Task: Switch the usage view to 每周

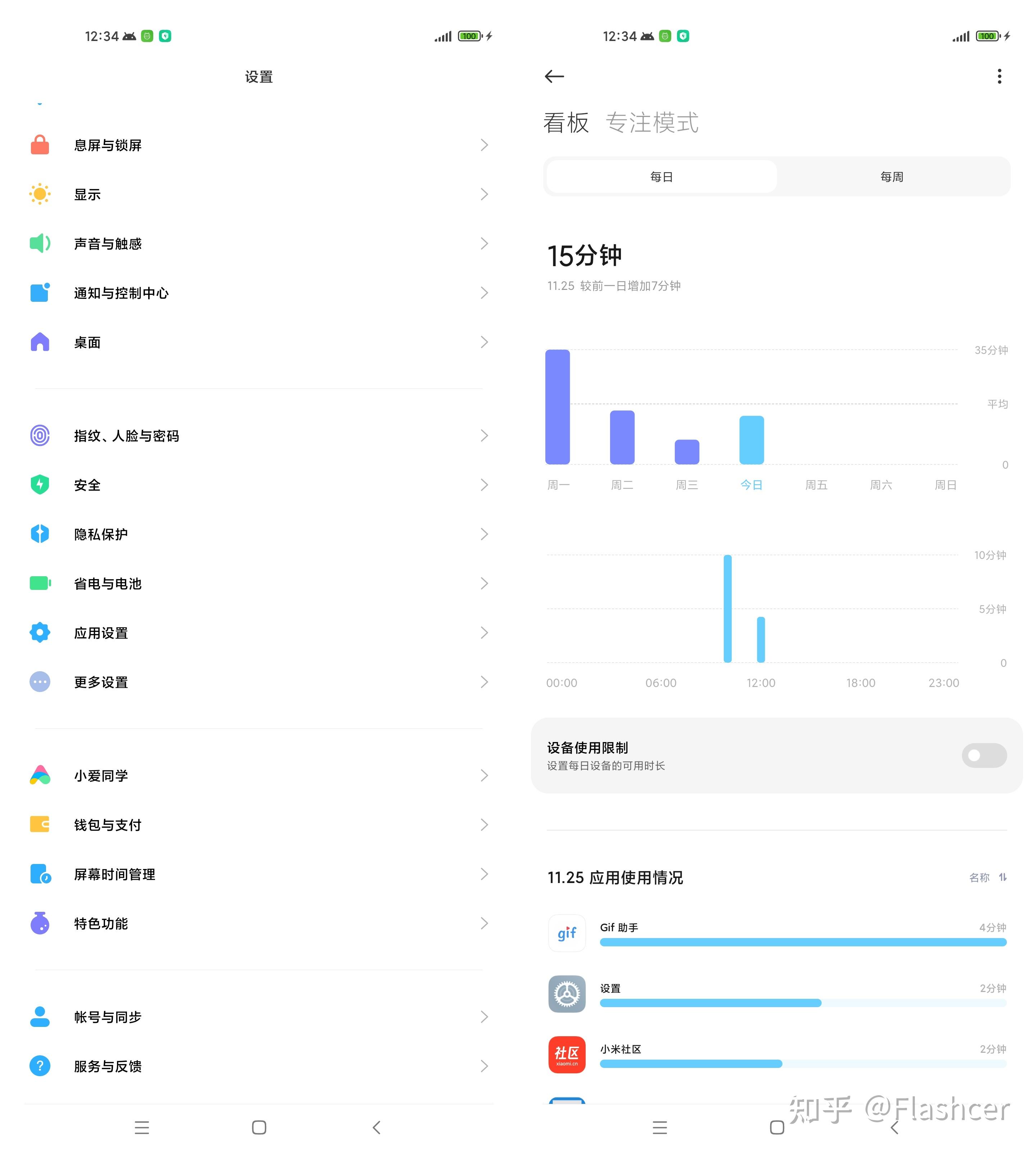Action: [x=891, y=177]
